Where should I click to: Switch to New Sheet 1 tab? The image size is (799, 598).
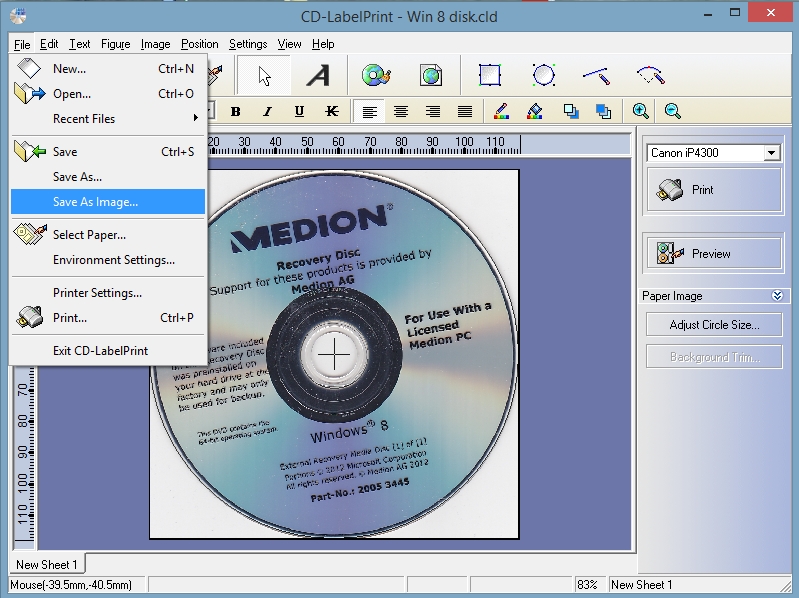point(47,564)
